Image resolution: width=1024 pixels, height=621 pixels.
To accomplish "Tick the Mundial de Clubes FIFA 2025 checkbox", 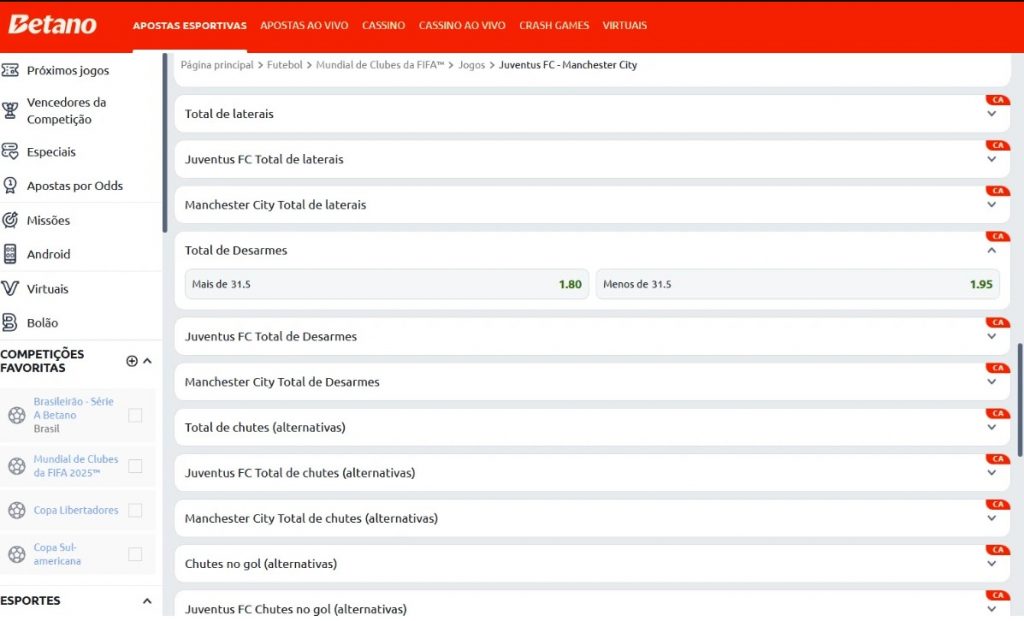I will [x=135, y=466].
